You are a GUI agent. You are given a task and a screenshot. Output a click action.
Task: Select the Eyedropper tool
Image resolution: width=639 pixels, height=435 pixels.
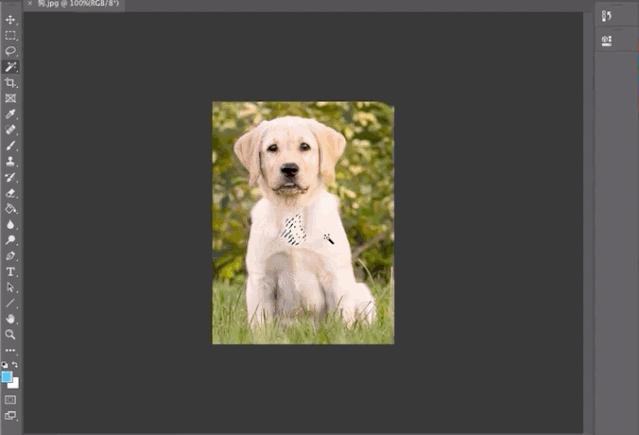click(10, 114)
